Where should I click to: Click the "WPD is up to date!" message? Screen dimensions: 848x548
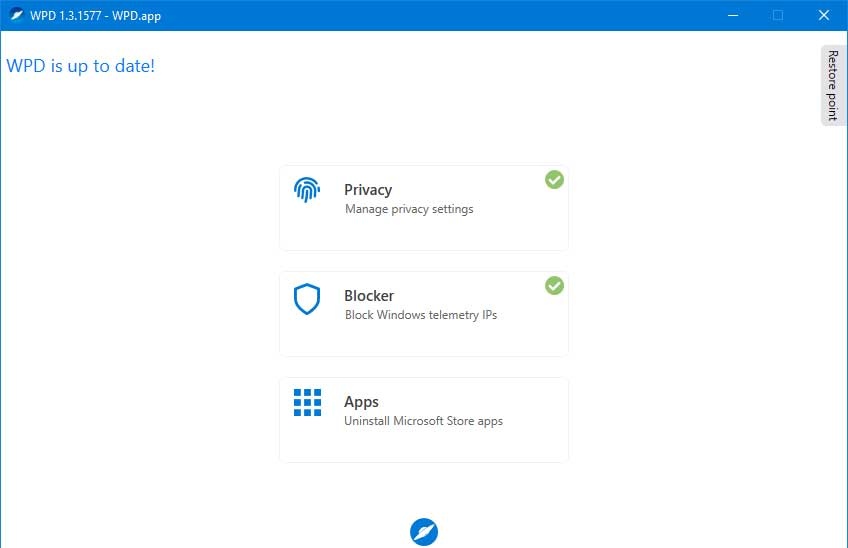pos(81,66)
